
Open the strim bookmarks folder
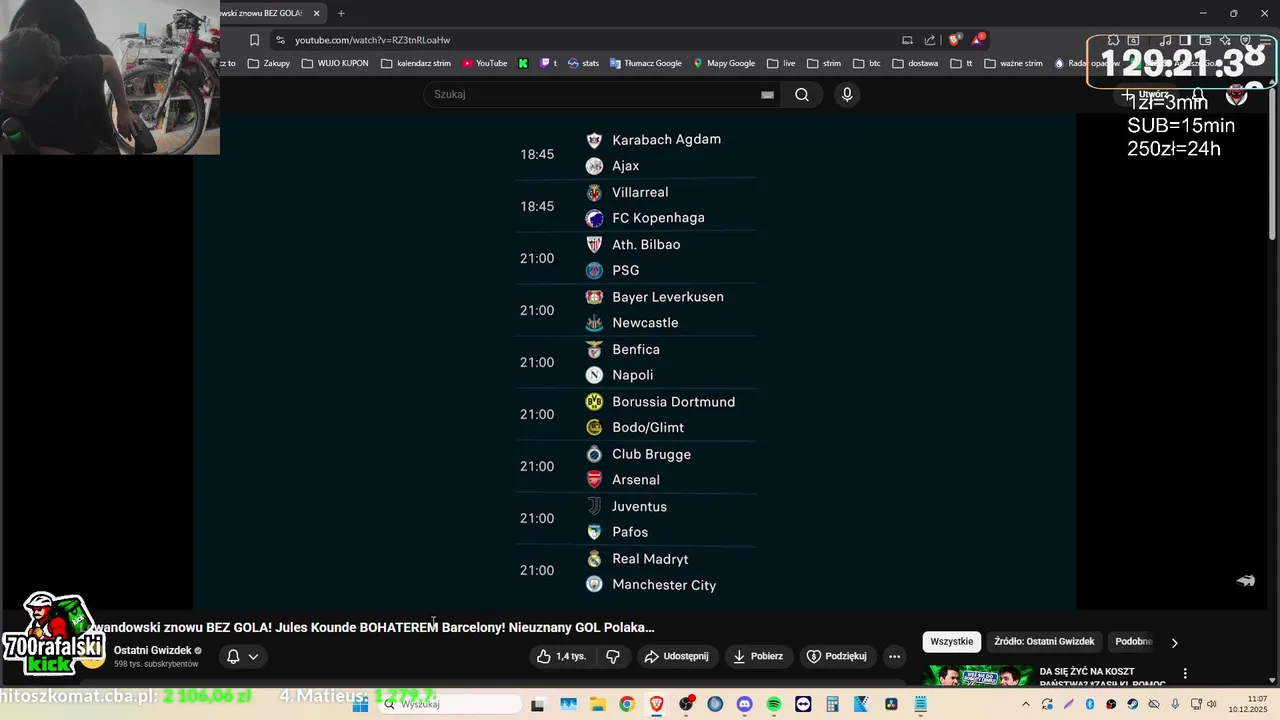point(824,63)
